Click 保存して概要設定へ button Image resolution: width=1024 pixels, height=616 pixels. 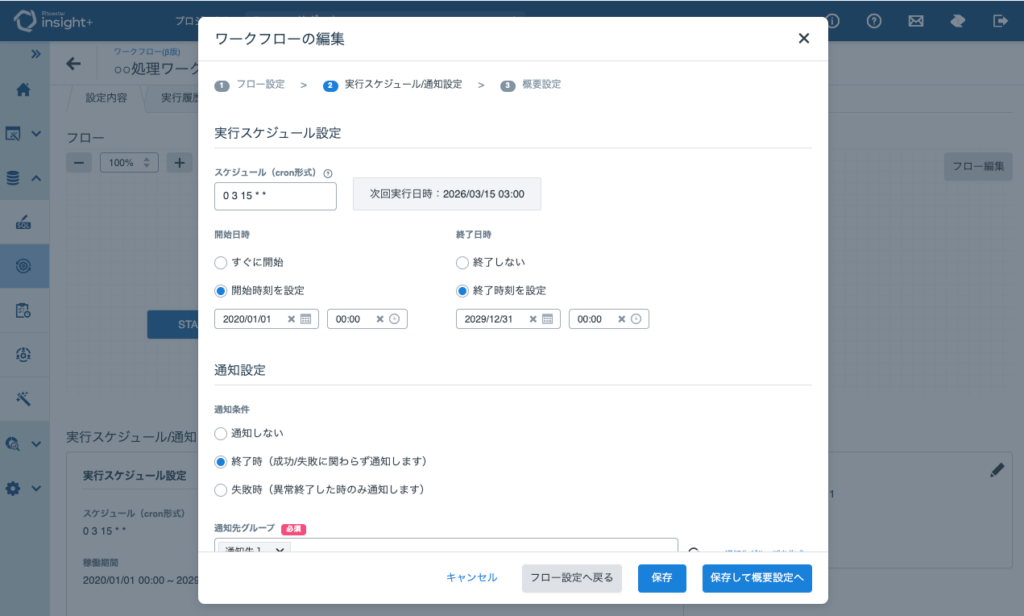click(756, 578)
